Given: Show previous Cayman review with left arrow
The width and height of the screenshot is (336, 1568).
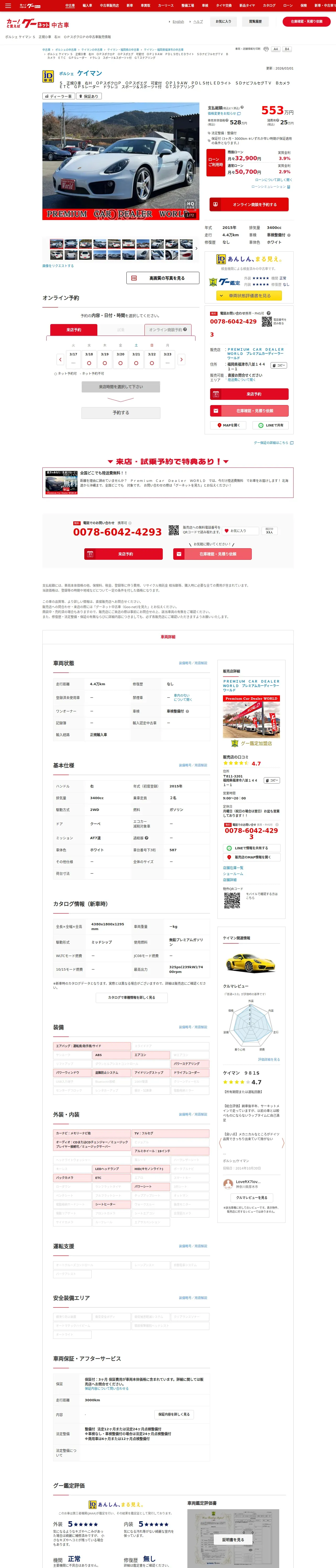Looking at the screenshot, I should pos(220,1143).
